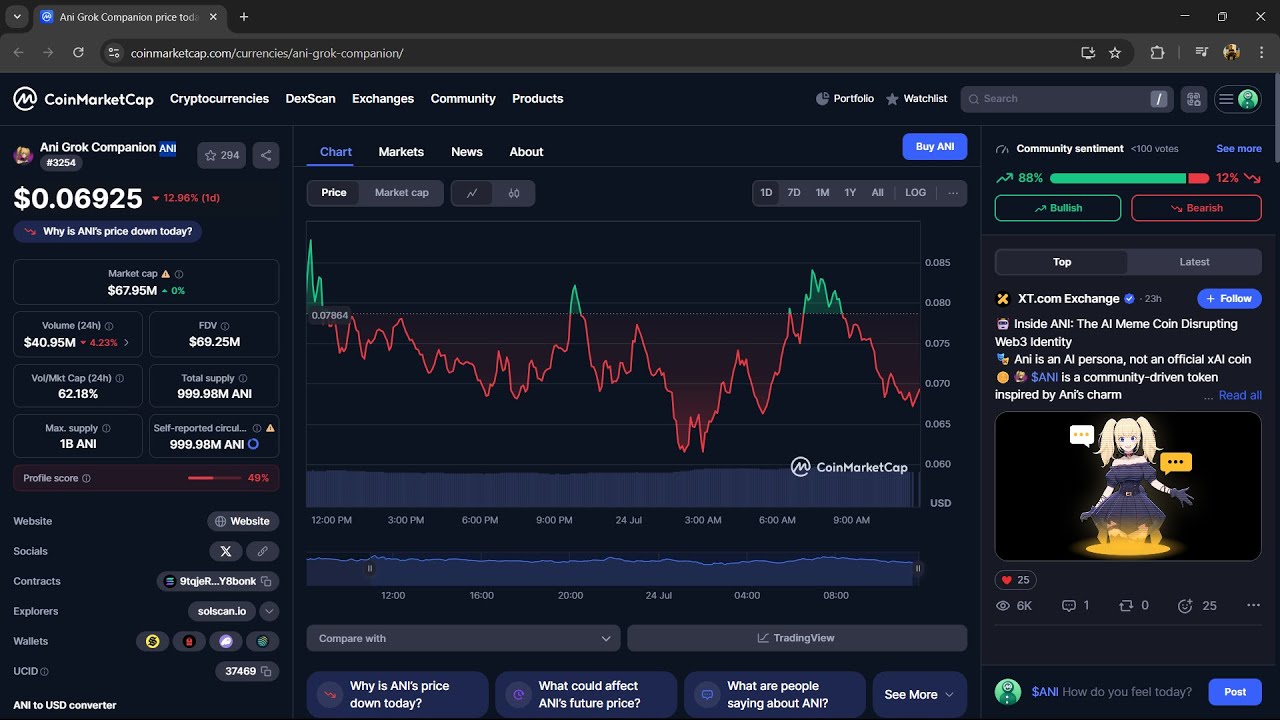Screen dimensions: 1280x720
Task: Open Watchlist in header
Action: pos(916,99)
